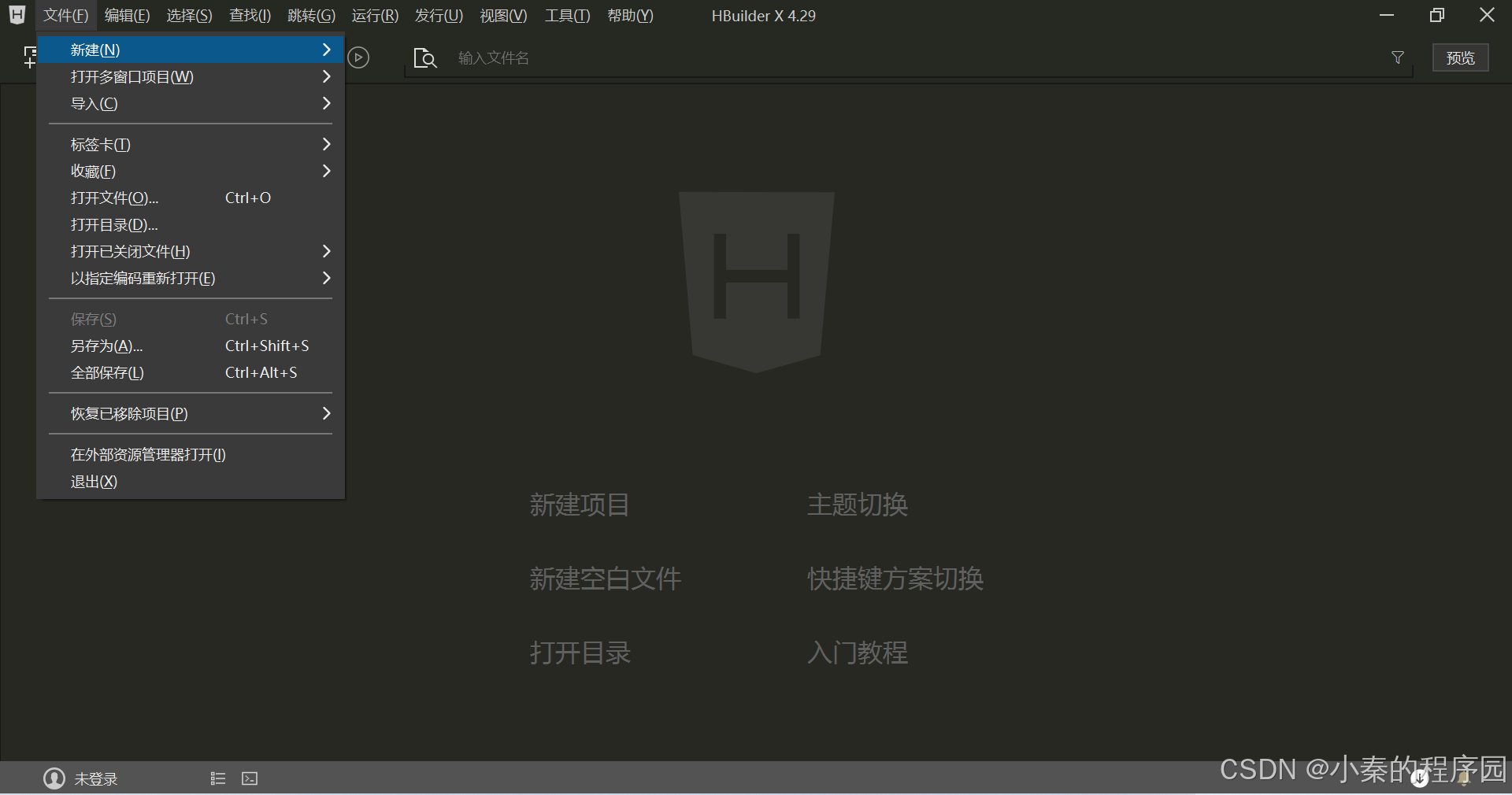Click the 新建项目 welcome link
The image size is (1512, 795).
point(580,505)
